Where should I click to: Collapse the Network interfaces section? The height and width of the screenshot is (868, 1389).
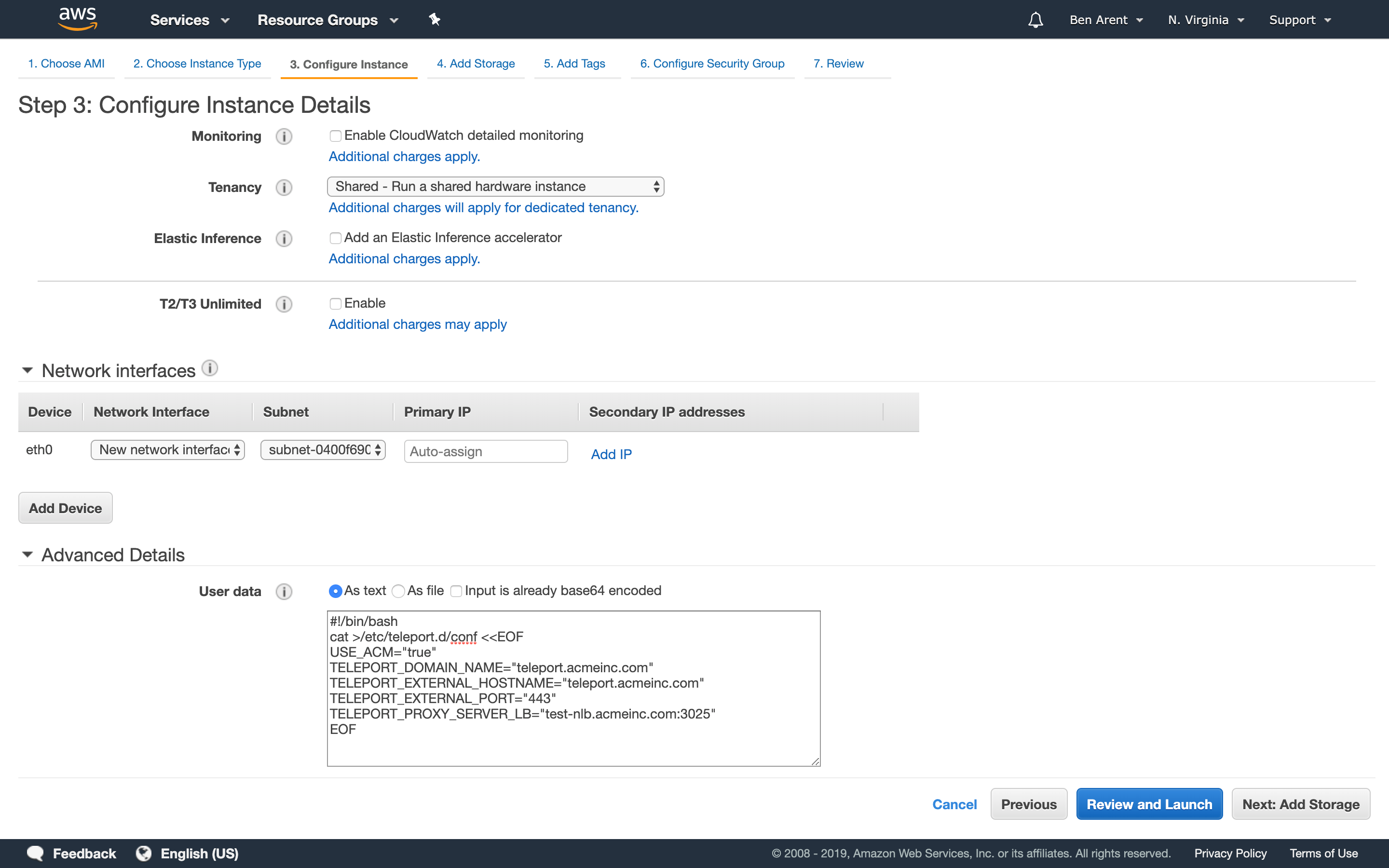27,371
